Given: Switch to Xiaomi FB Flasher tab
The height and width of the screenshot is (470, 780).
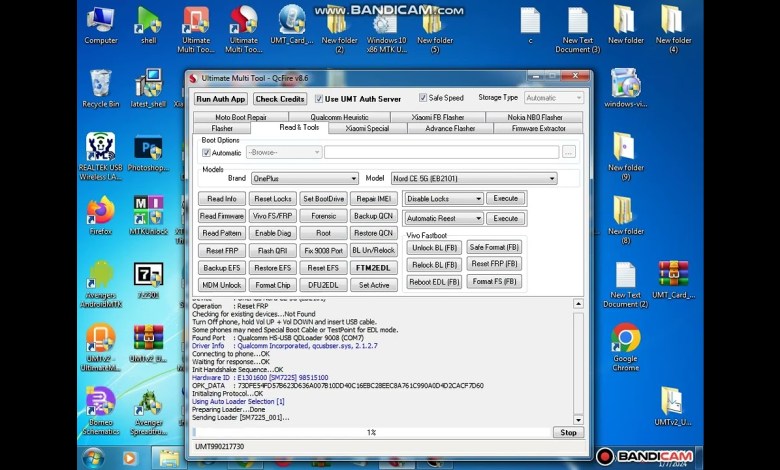Looking at the screenshot, I should point(438,117).
